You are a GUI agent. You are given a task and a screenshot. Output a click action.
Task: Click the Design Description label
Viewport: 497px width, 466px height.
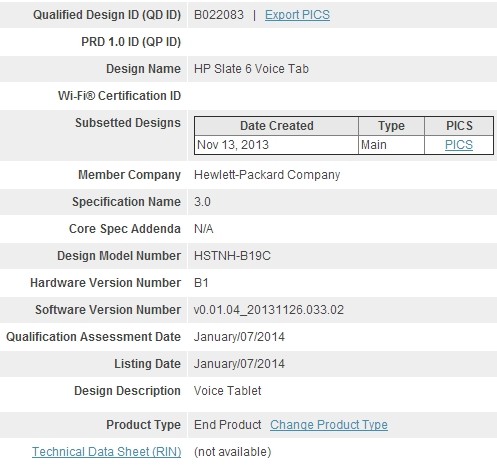127,391
